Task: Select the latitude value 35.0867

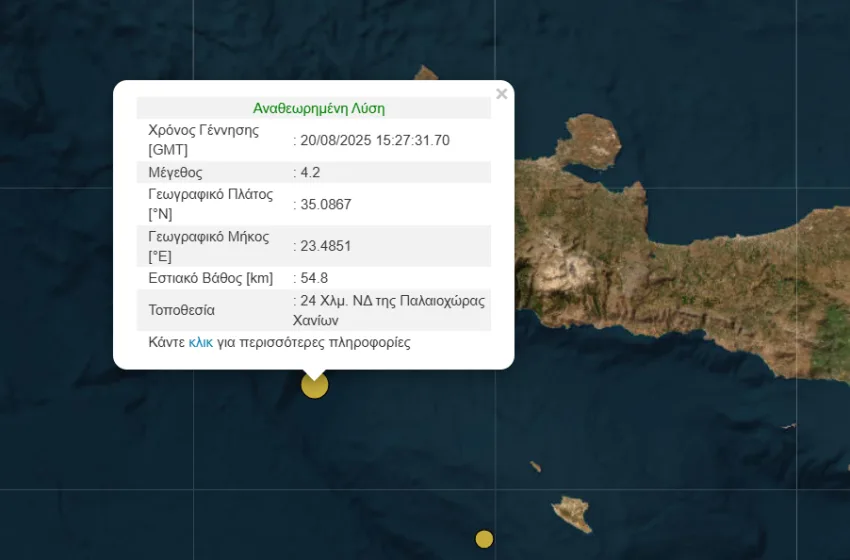Action: click(324, 204)
